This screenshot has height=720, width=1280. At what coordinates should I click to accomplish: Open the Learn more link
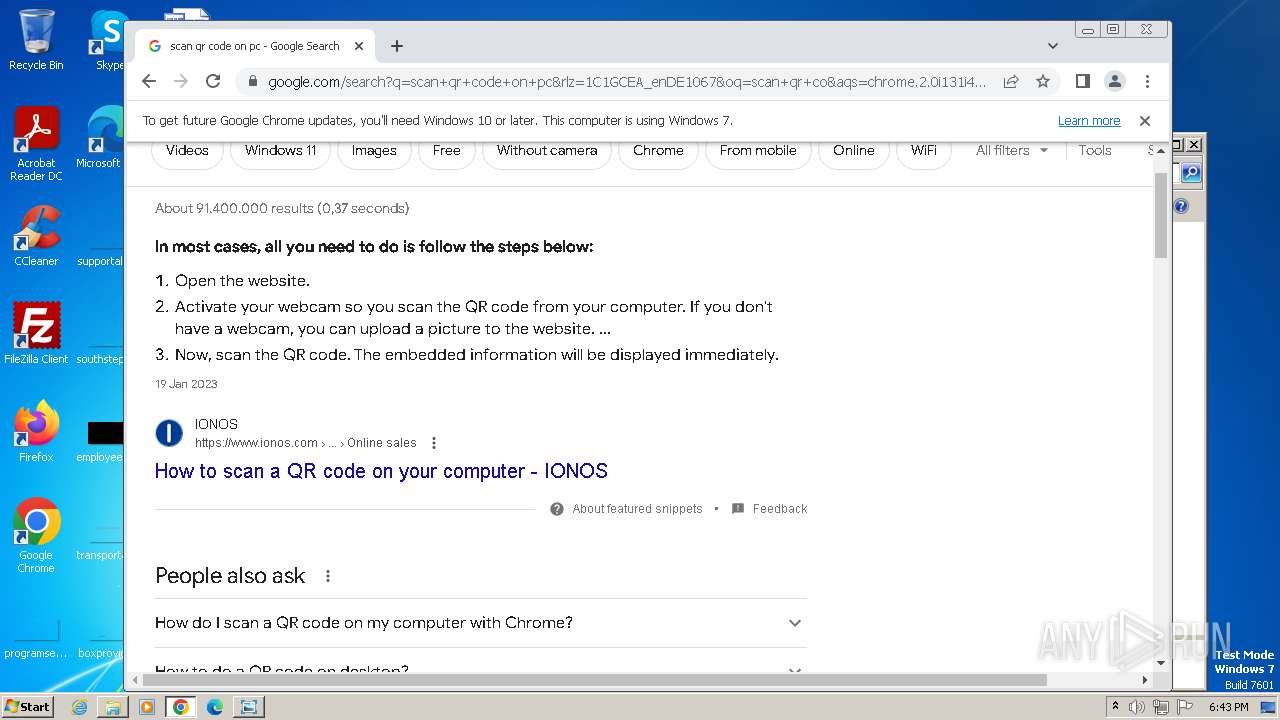click(x=1089, y=121)
